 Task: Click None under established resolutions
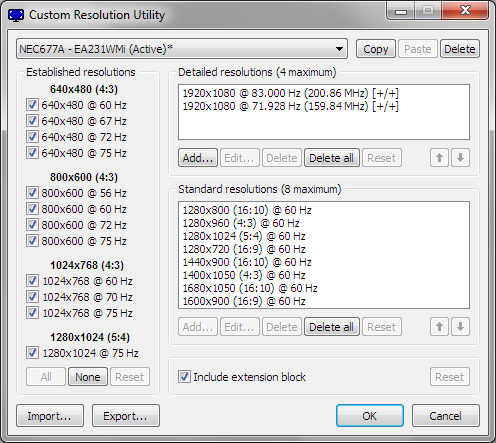click(x=88, y=377)
